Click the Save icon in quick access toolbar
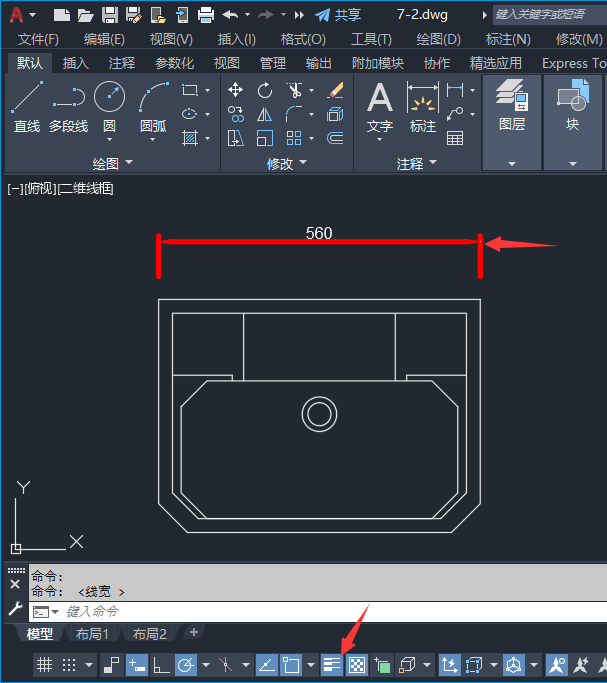Image resolution: width=607 pixels, height=683 pixels. coord(110,15)
